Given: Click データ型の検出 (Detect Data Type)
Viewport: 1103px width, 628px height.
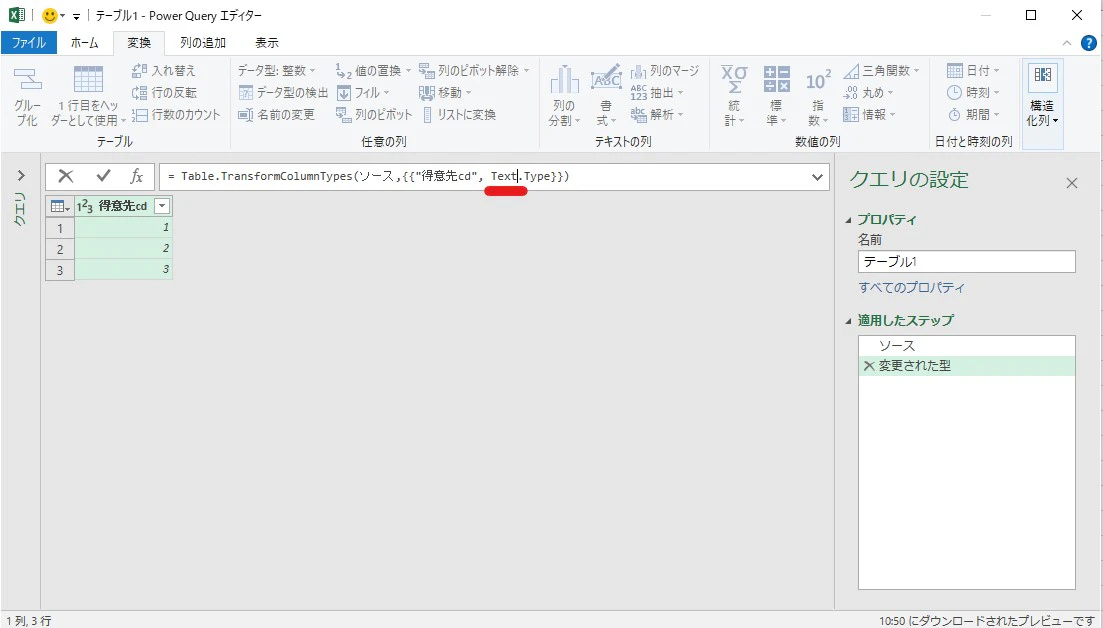Looking at the screenshot, I should coord(283,92).
